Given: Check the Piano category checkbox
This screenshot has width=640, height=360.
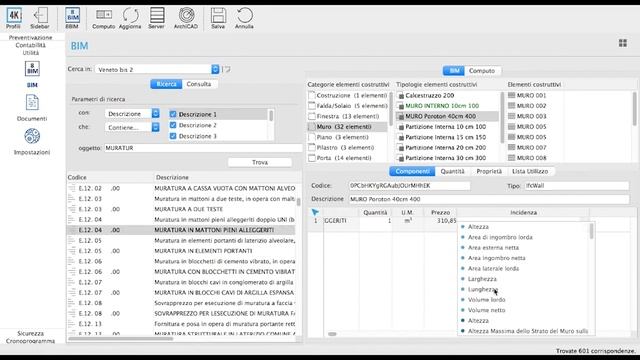Looking at the screenshot, I should click(312, 137).
